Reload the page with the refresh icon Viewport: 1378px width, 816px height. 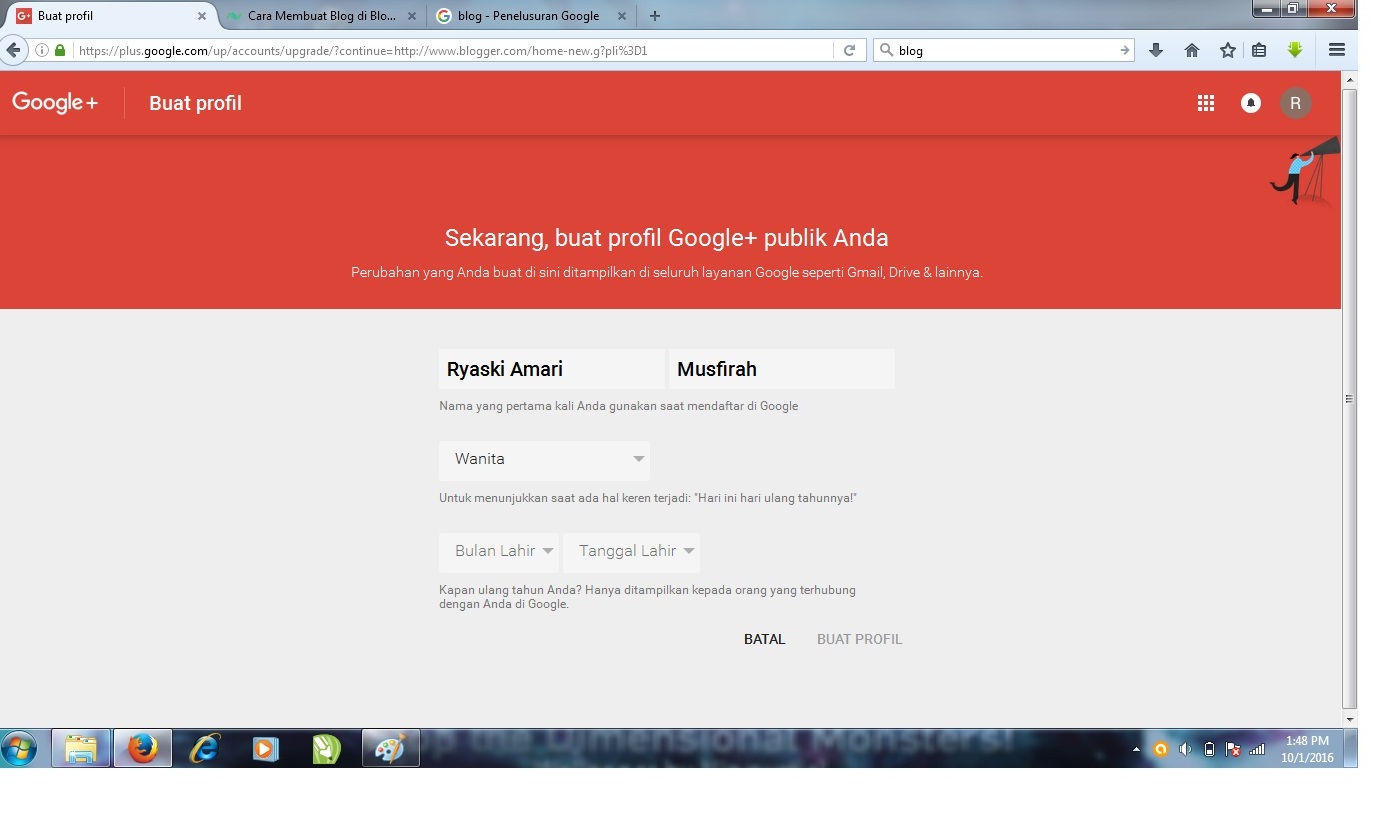[x=849, y=50]
